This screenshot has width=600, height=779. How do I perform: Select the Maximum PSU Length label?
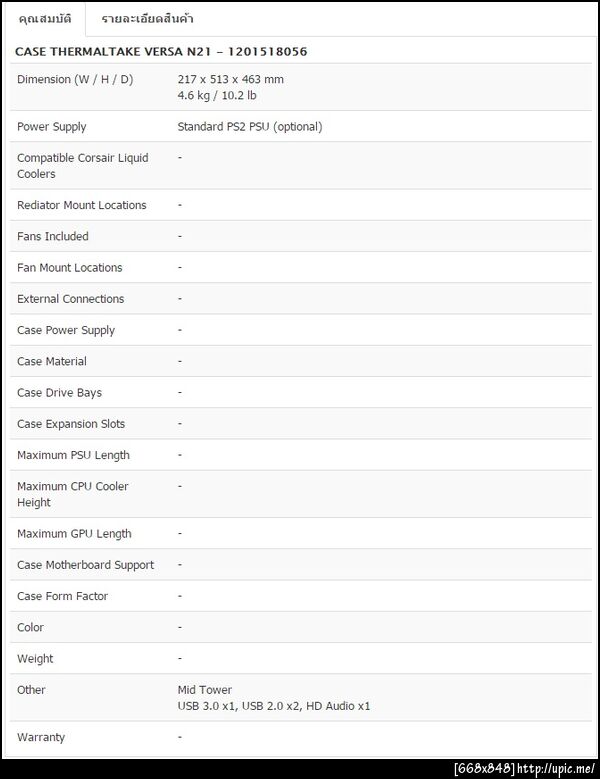(73, 455)
